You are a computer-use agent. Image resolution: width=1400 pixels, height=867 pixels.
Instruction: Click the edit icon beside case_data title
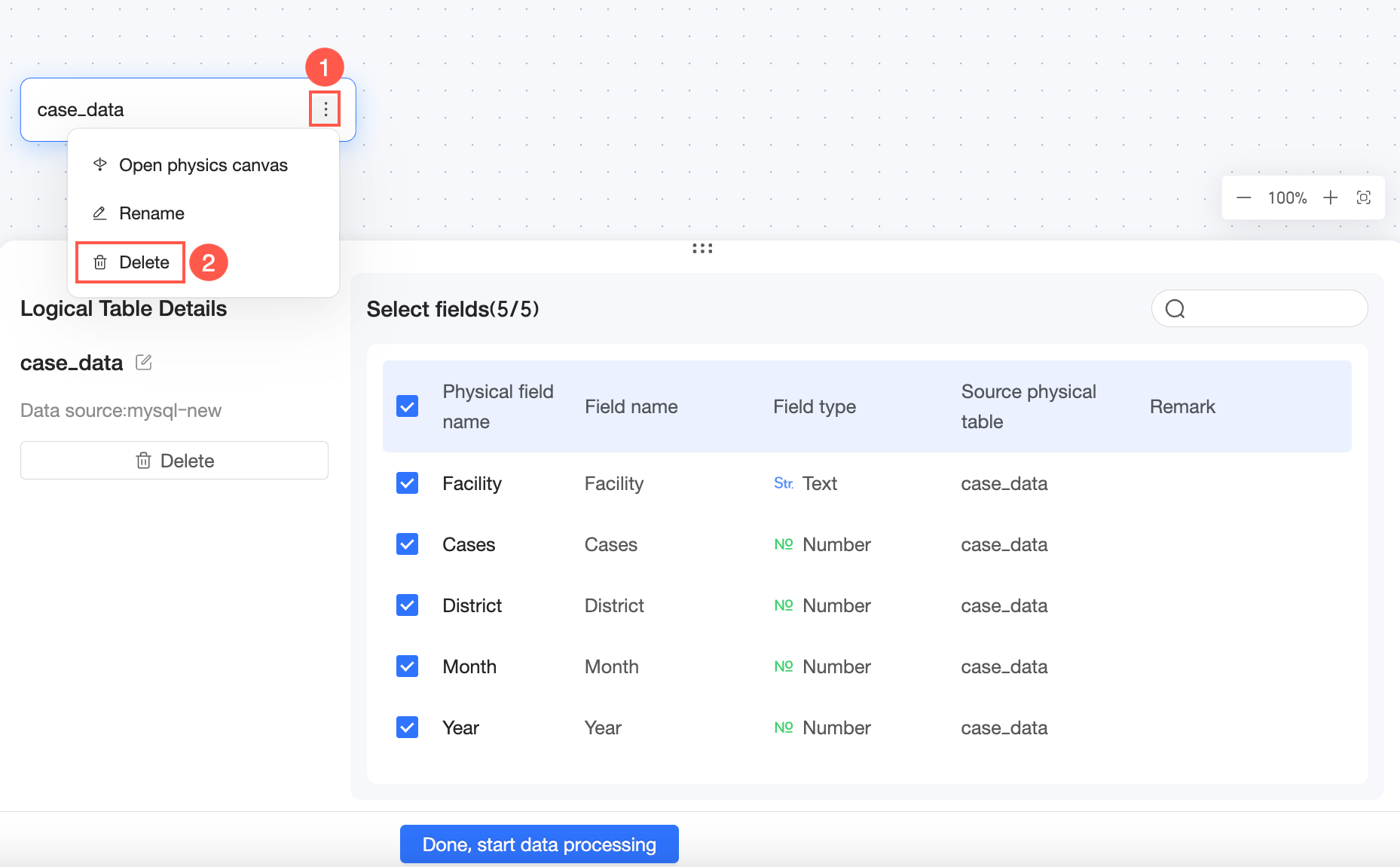click(144, 363)
